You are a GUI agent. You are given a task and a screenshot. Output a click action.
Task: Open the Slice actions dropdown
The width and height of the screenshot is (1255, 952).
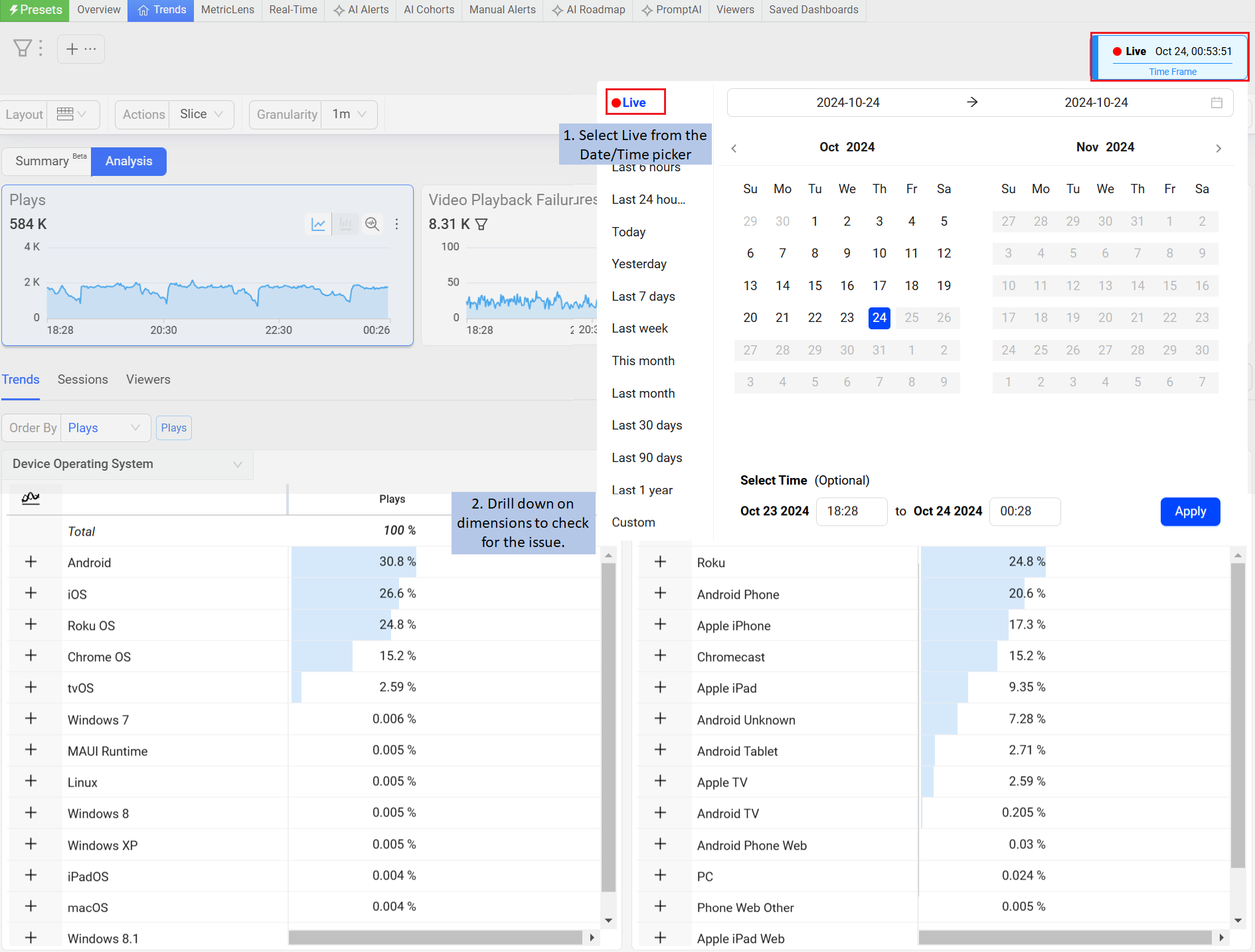[x=201, y=114]
